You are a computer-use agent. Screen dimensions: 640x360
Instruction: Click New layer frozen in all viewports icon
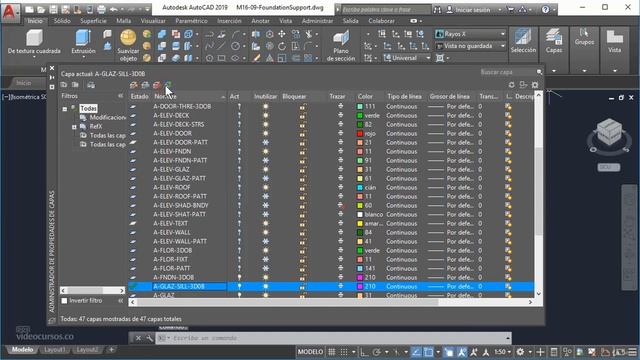click(x=145, y=85)
